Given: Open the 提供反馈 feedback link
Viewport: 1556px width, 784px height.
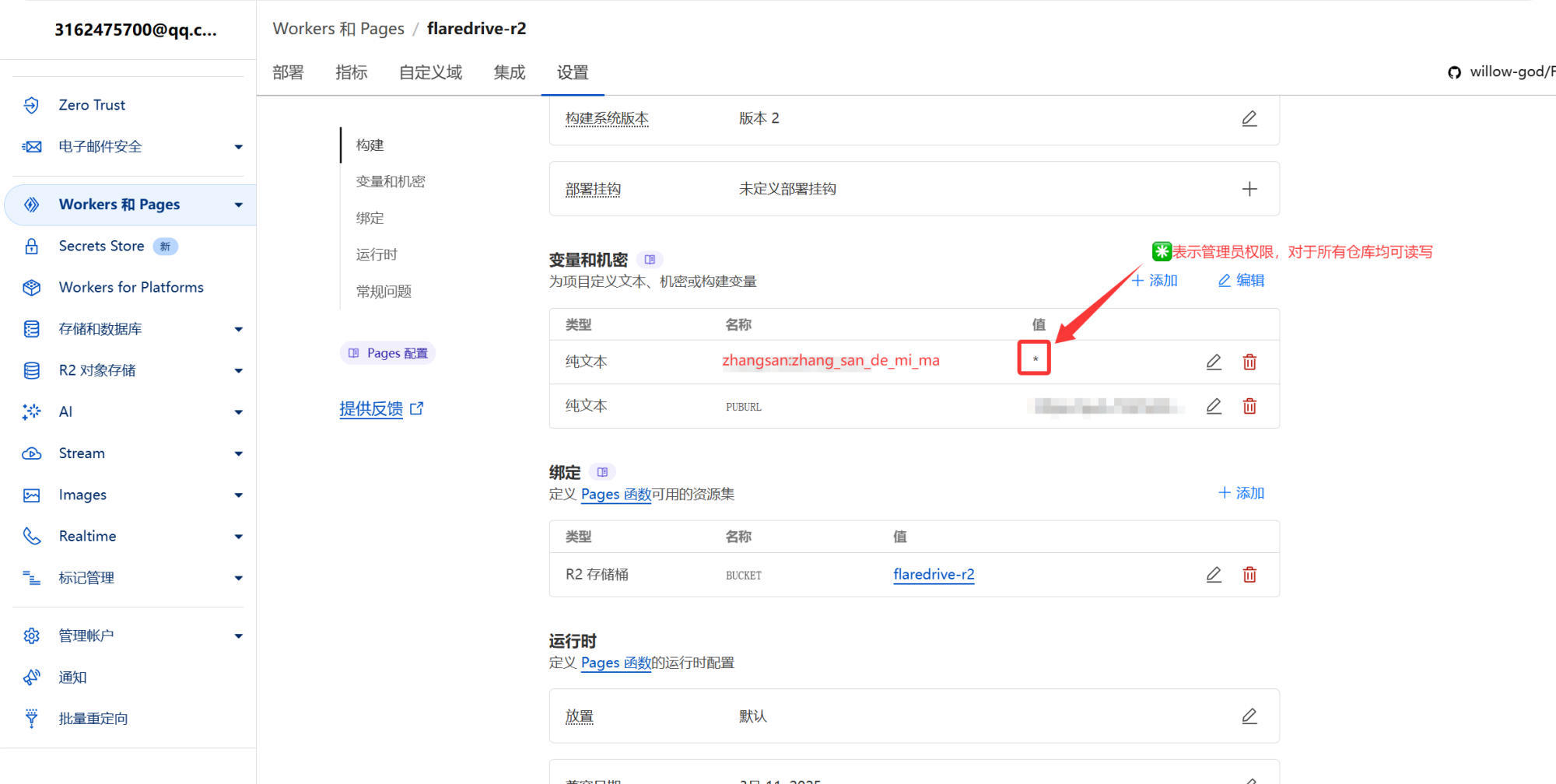Looking at the screenshot, I should pos(380,408).
